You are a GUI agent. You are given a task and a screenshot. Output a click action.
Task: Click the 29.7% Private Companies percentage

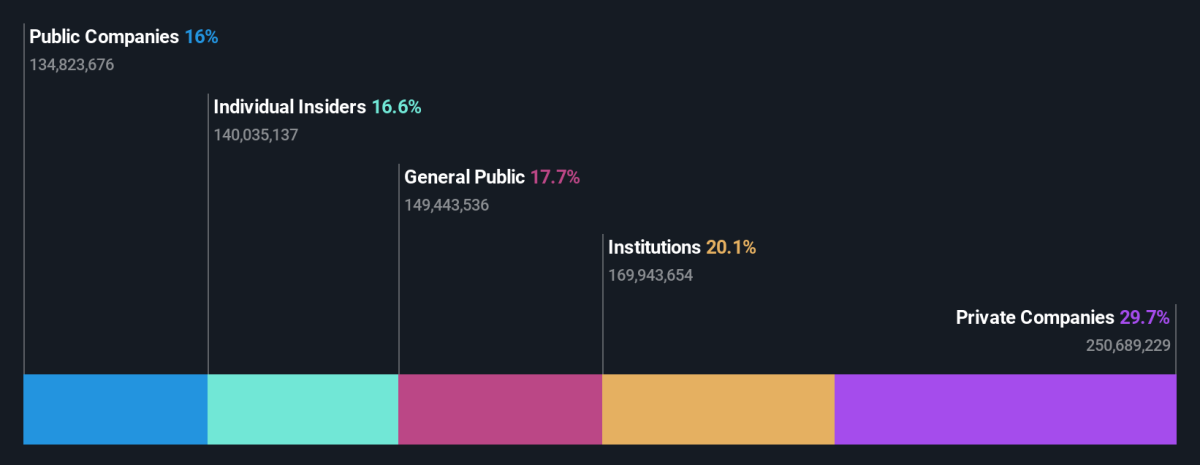point(1145,317)
